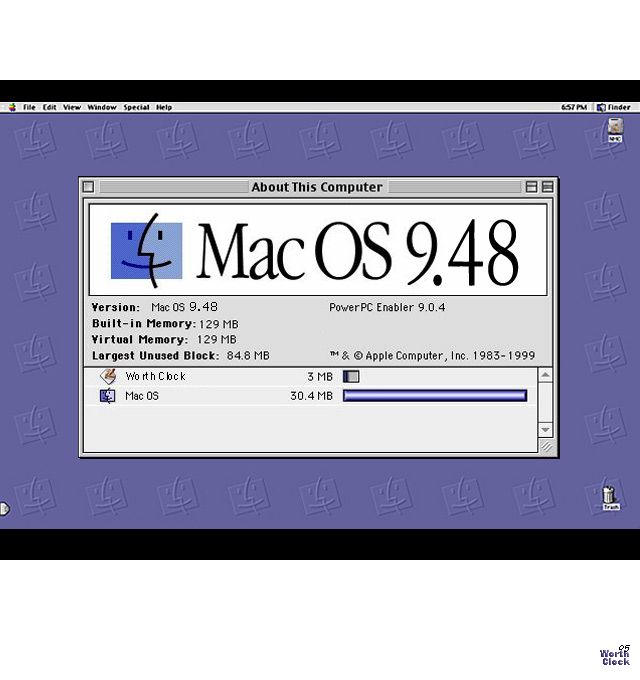Open the File menu
Viewport: 640px width, 680px height.
point(29,107)
